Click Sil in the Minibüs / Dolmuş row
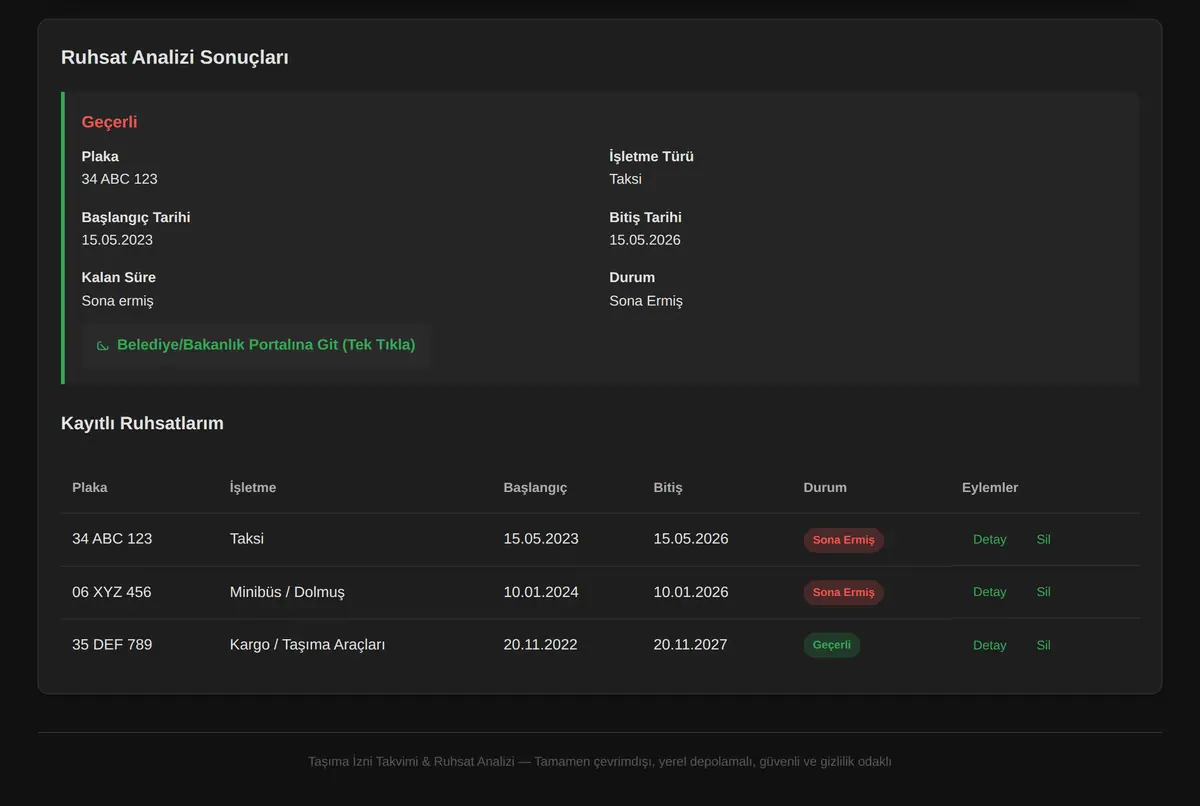 [x=1043, y=592]
